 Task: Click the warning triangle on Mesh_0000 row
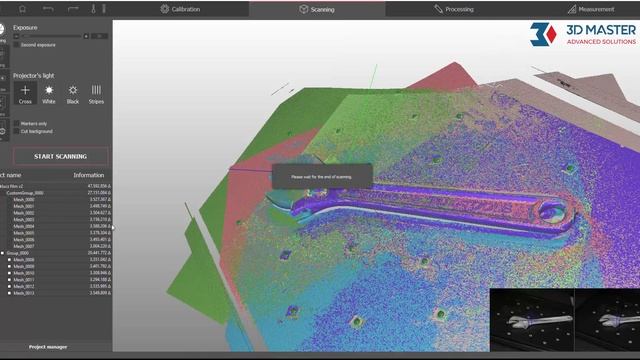coord(109,200)
